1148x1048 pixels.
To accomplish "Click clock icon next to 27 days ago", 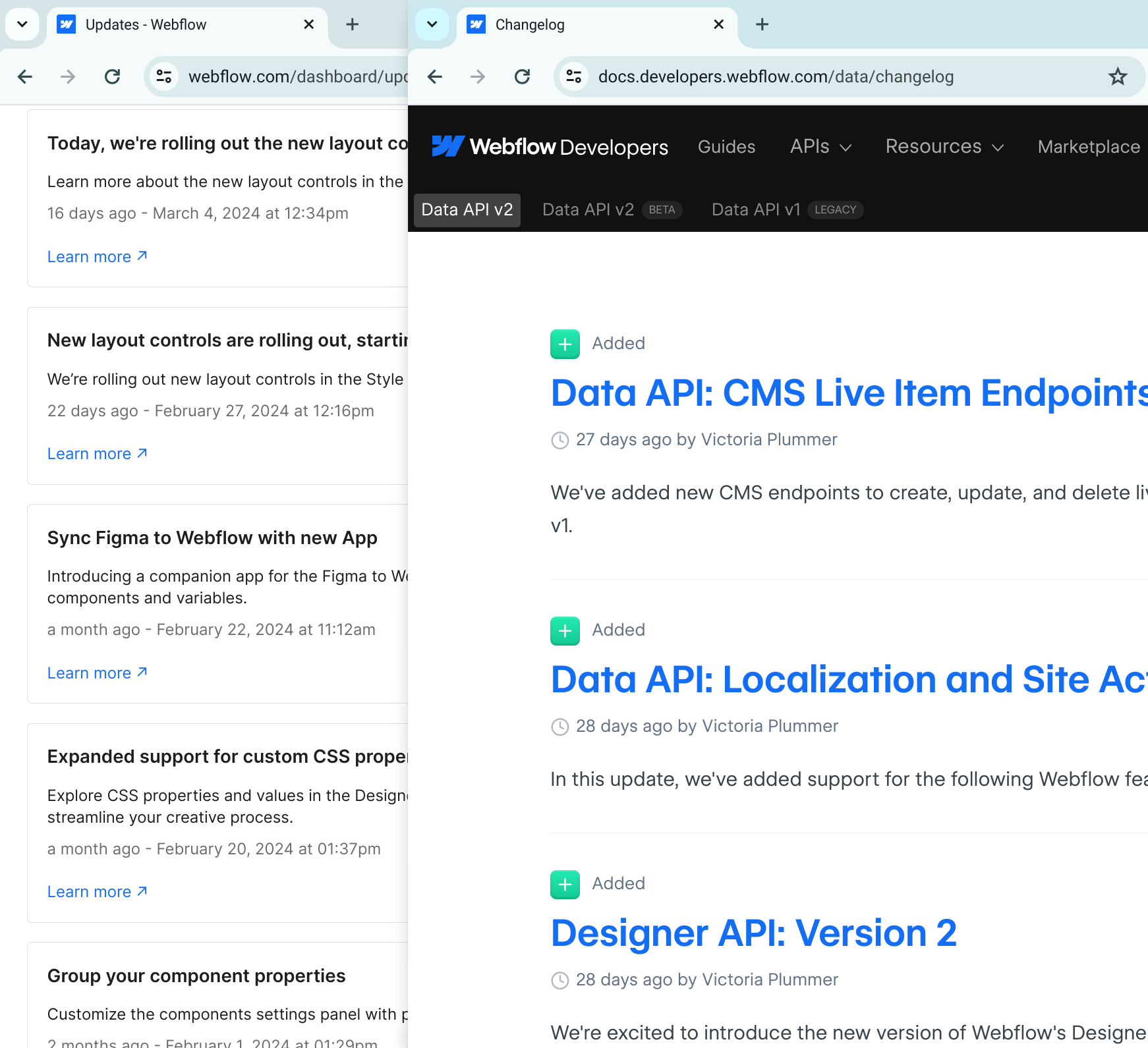I will (560, 440).
